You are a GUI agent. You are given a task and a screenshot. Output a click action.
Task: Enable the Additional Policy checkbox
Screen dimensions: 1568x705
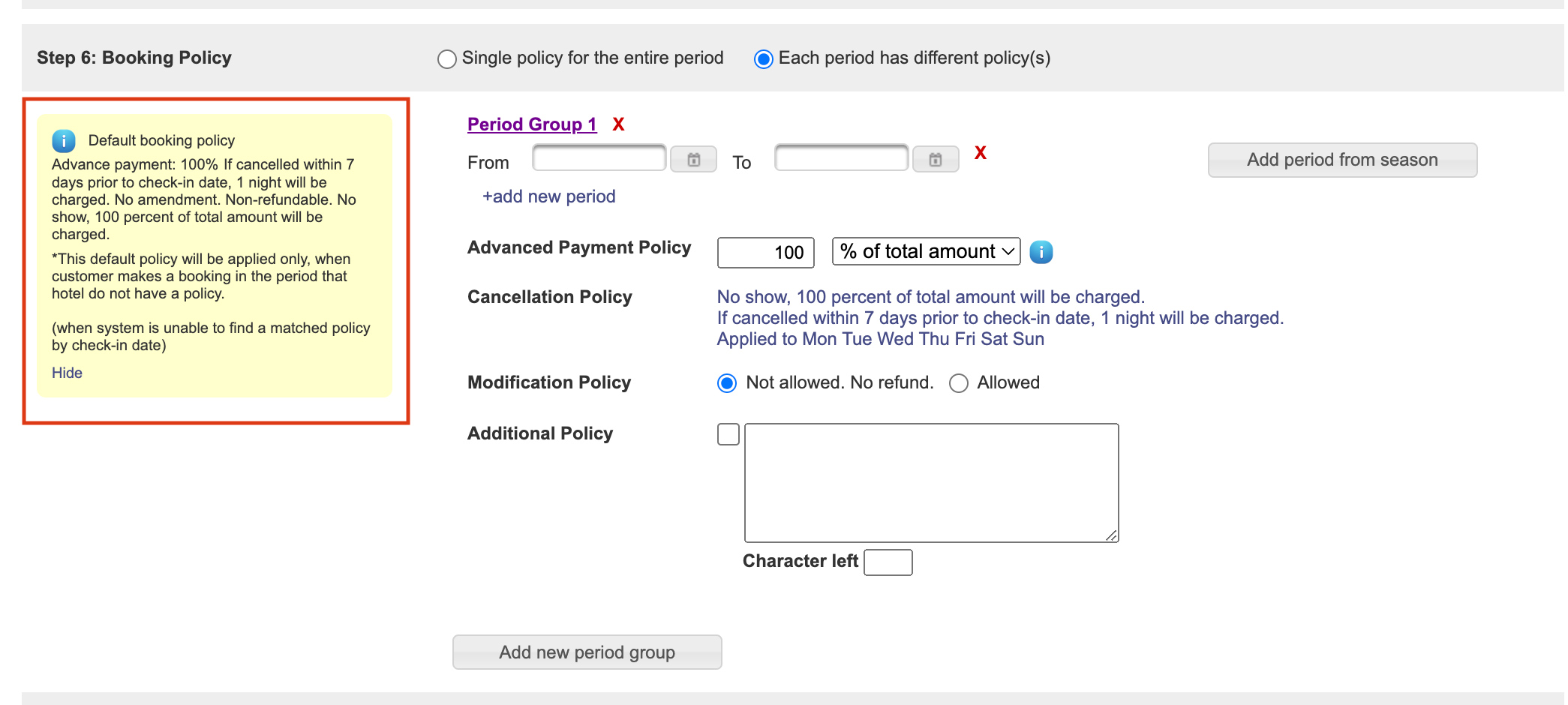[728, 434]
